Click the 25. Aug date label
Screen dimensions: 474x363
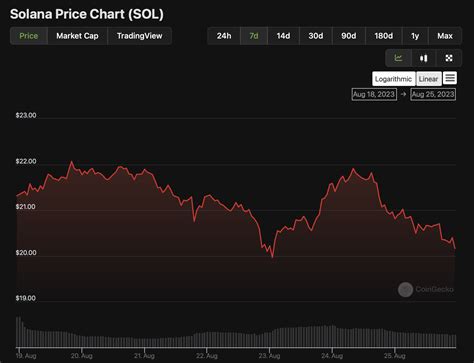click(394, 356)
